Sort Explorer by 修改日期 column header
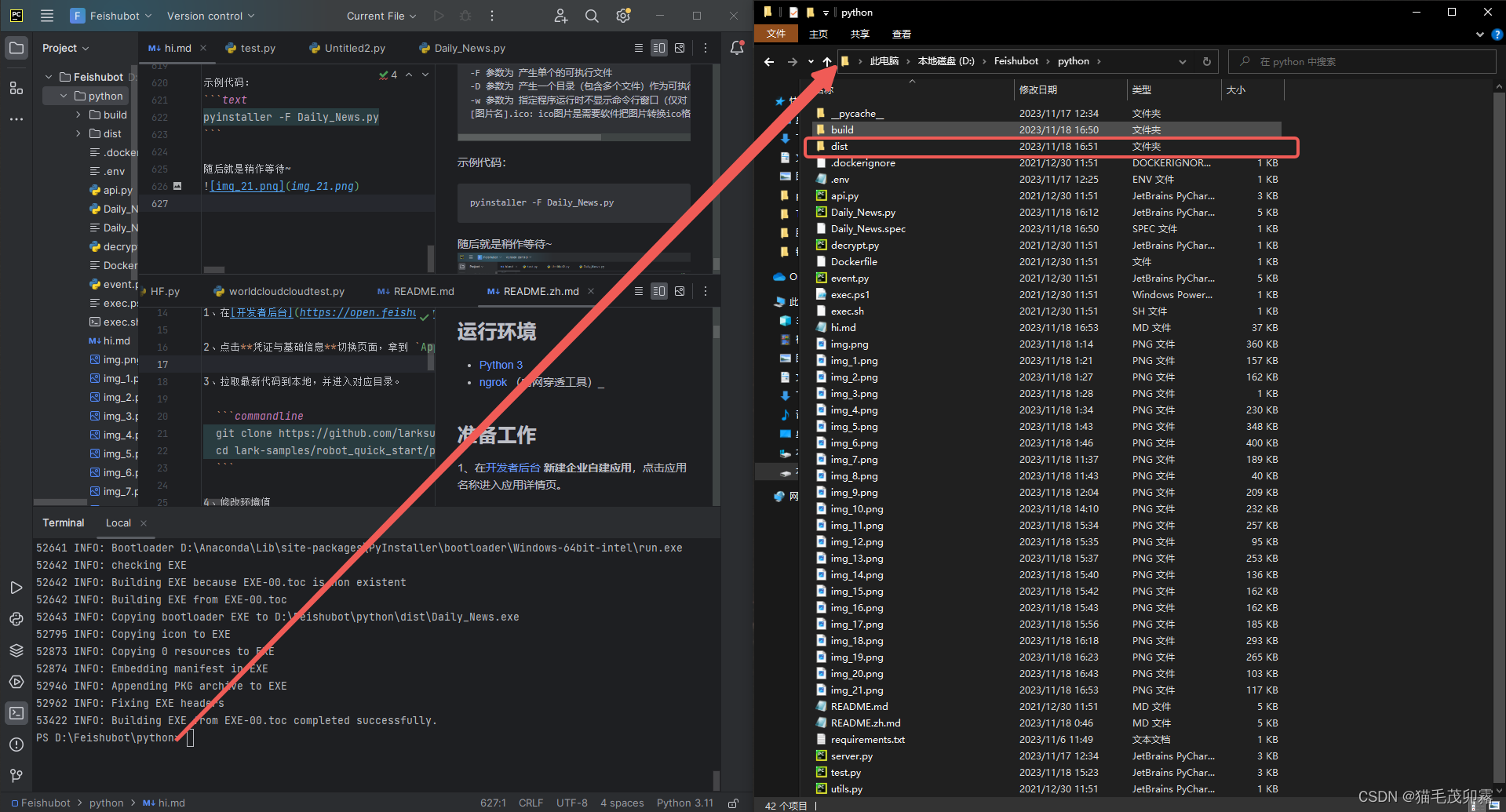 (x=1070, y=89)
